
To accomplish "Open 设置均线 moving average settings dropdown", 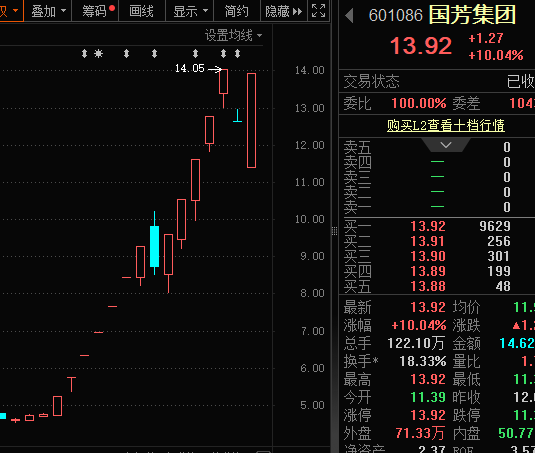I will tap(233, 35).
